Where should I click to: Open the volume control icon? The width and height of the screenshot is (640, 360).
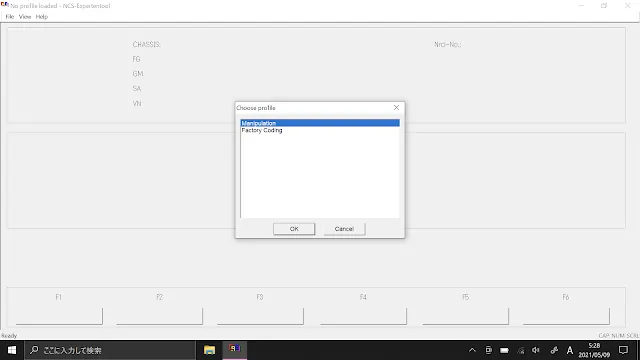click(x=536, y=350)
